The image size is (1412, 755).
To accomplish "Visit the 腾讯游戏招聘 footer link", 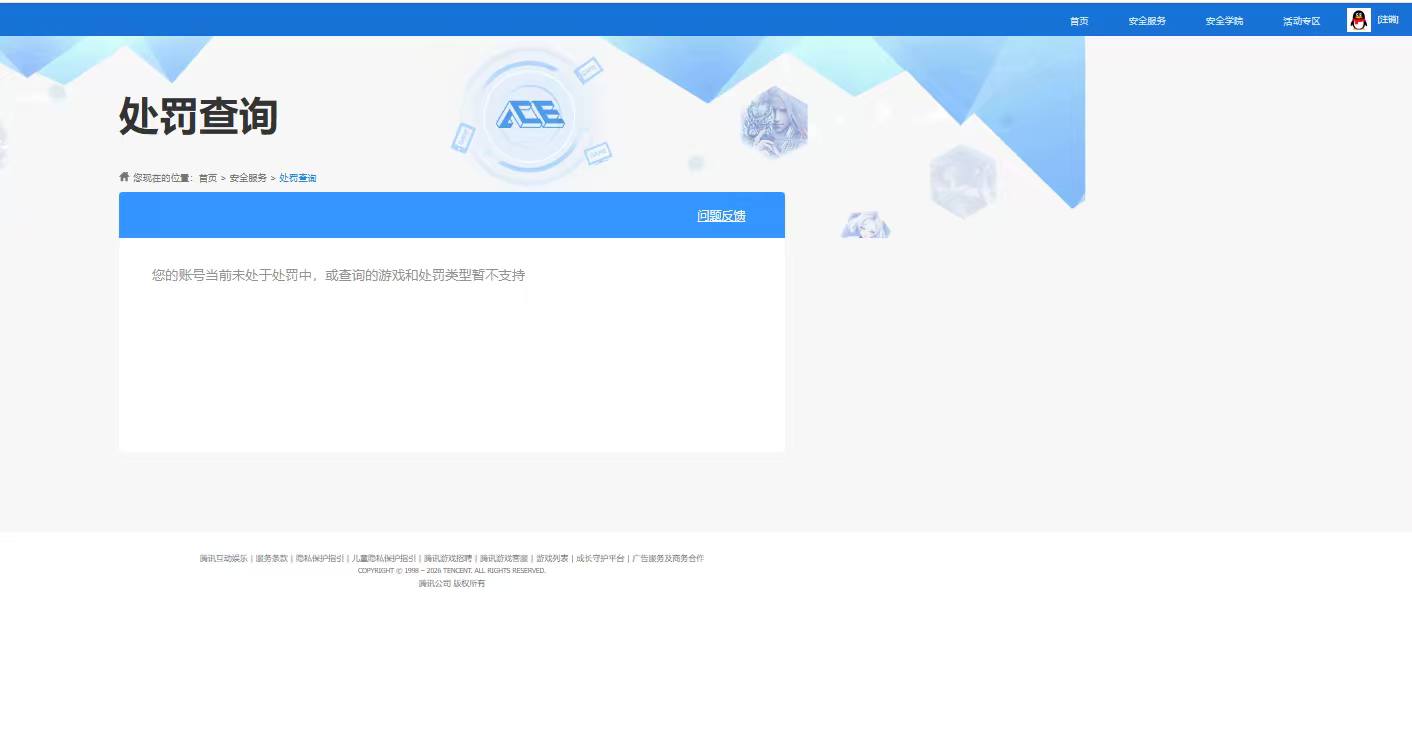I will (448, 558).
